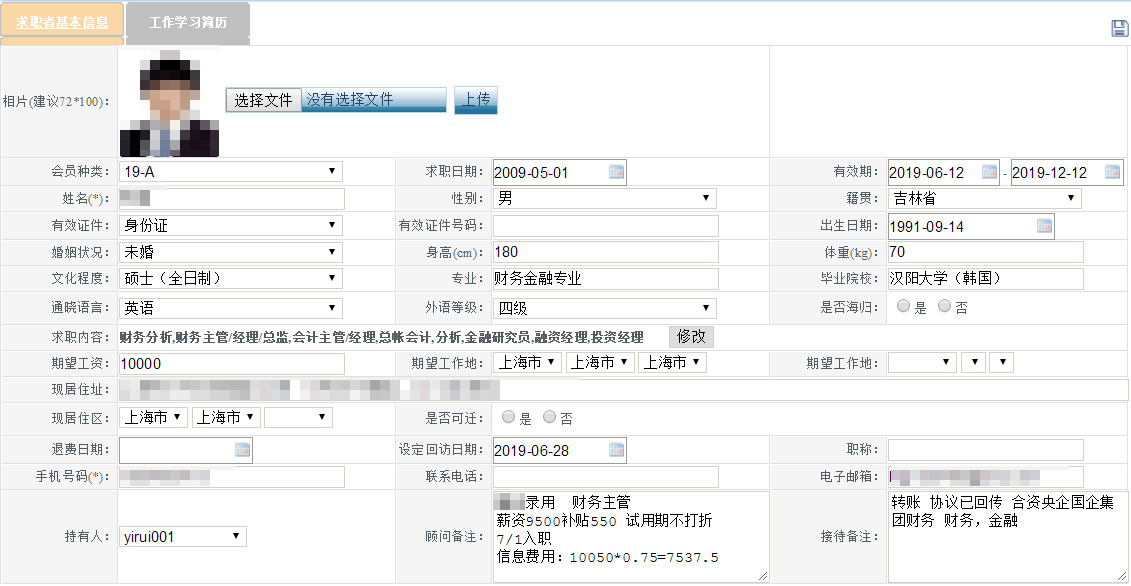Select 是 for 是否海归
Viewport: 1131px width, 586px height.
tap(903, 306)
